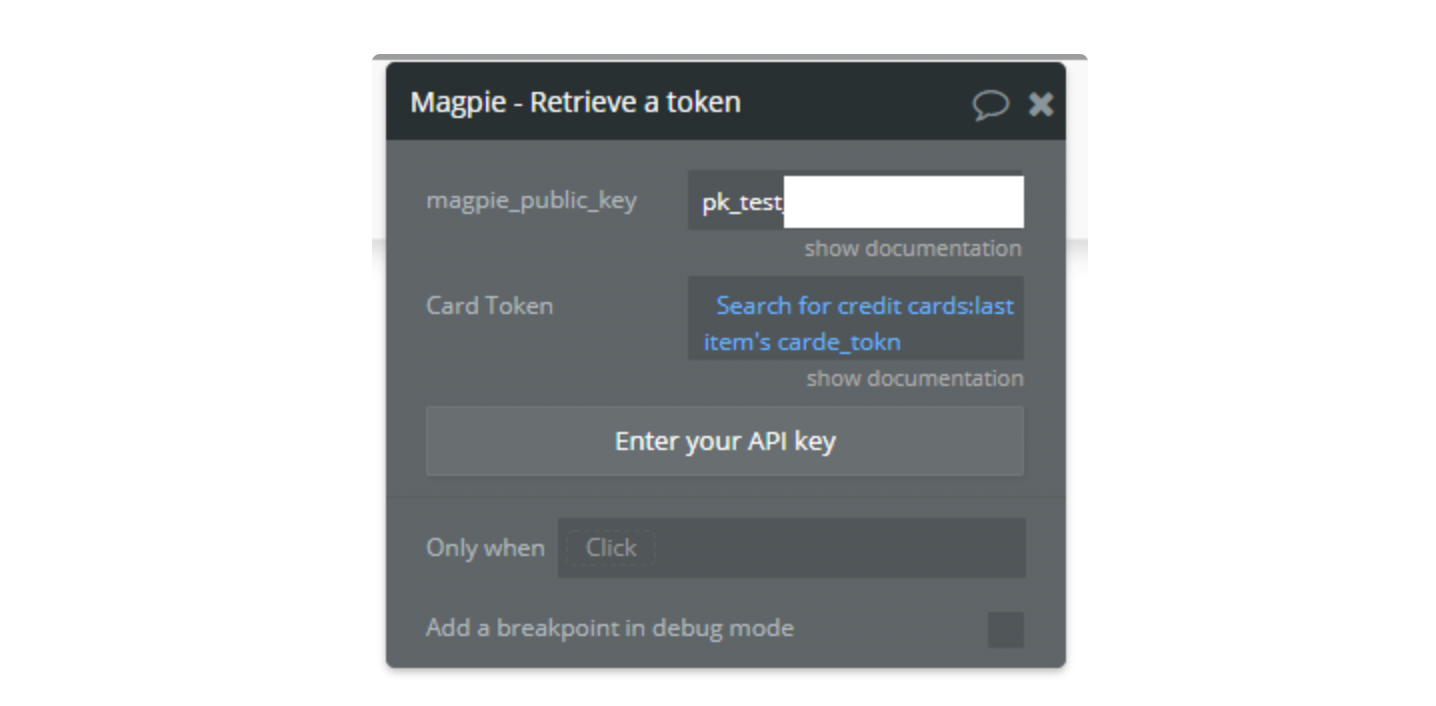
Task: Click the dashed Click placeholder in Only when
Action: click(x=610, y=548)
